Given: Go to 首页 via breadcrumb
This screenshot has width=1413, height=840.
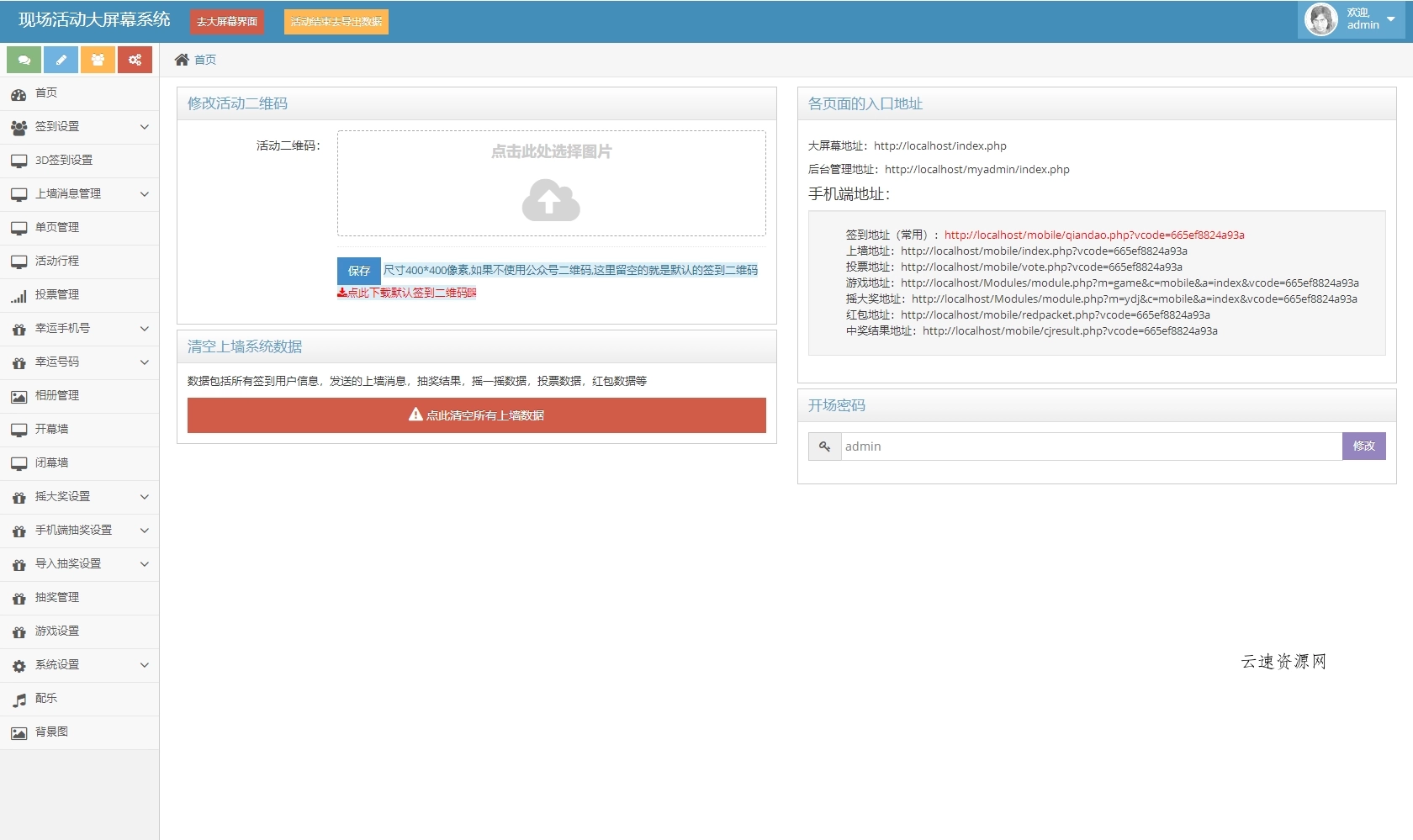Looking at the screenshot, I should click(x=203, y=60).
